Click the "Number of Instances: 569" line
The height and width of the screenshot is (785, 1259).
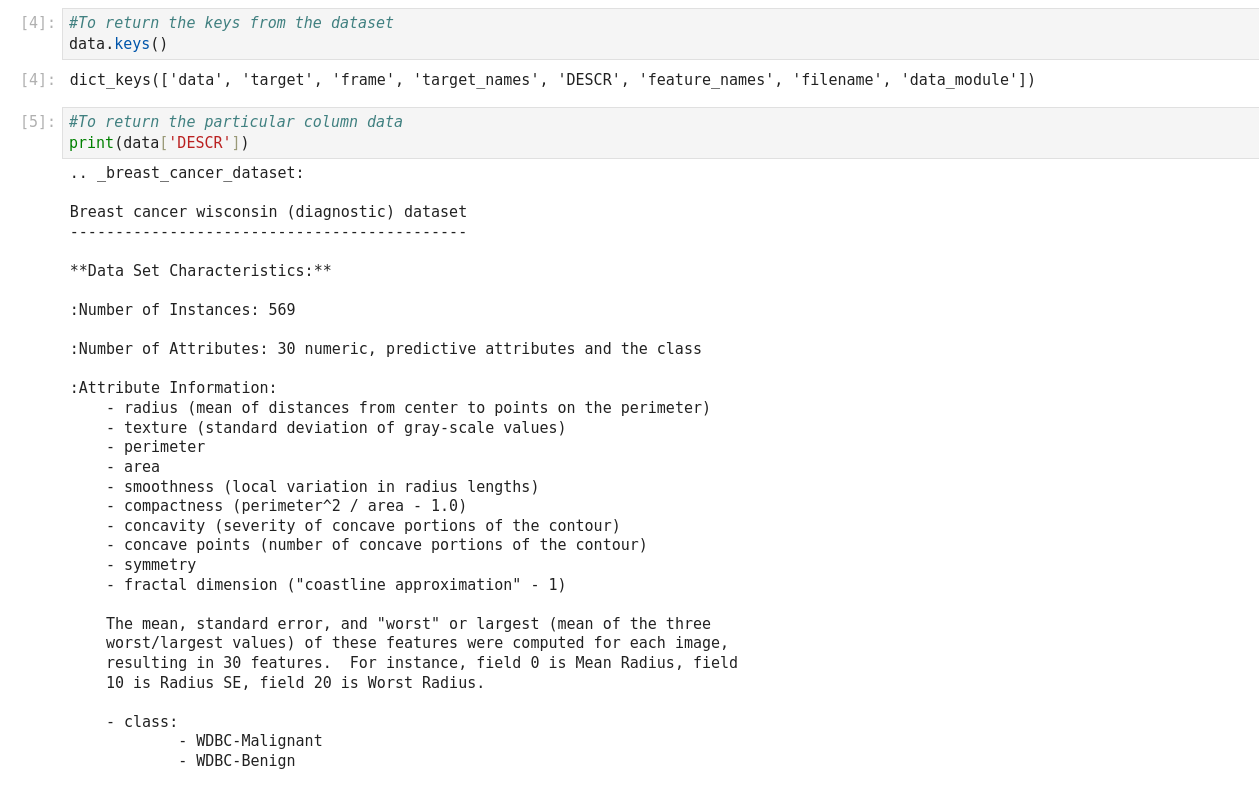183,310
